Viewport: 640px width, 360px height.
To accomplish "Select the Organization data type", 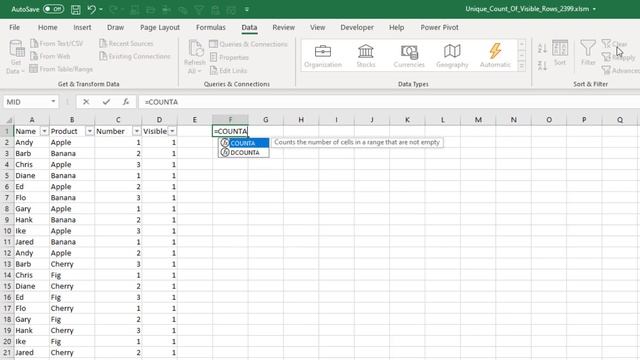I will [x=323, y=56].
